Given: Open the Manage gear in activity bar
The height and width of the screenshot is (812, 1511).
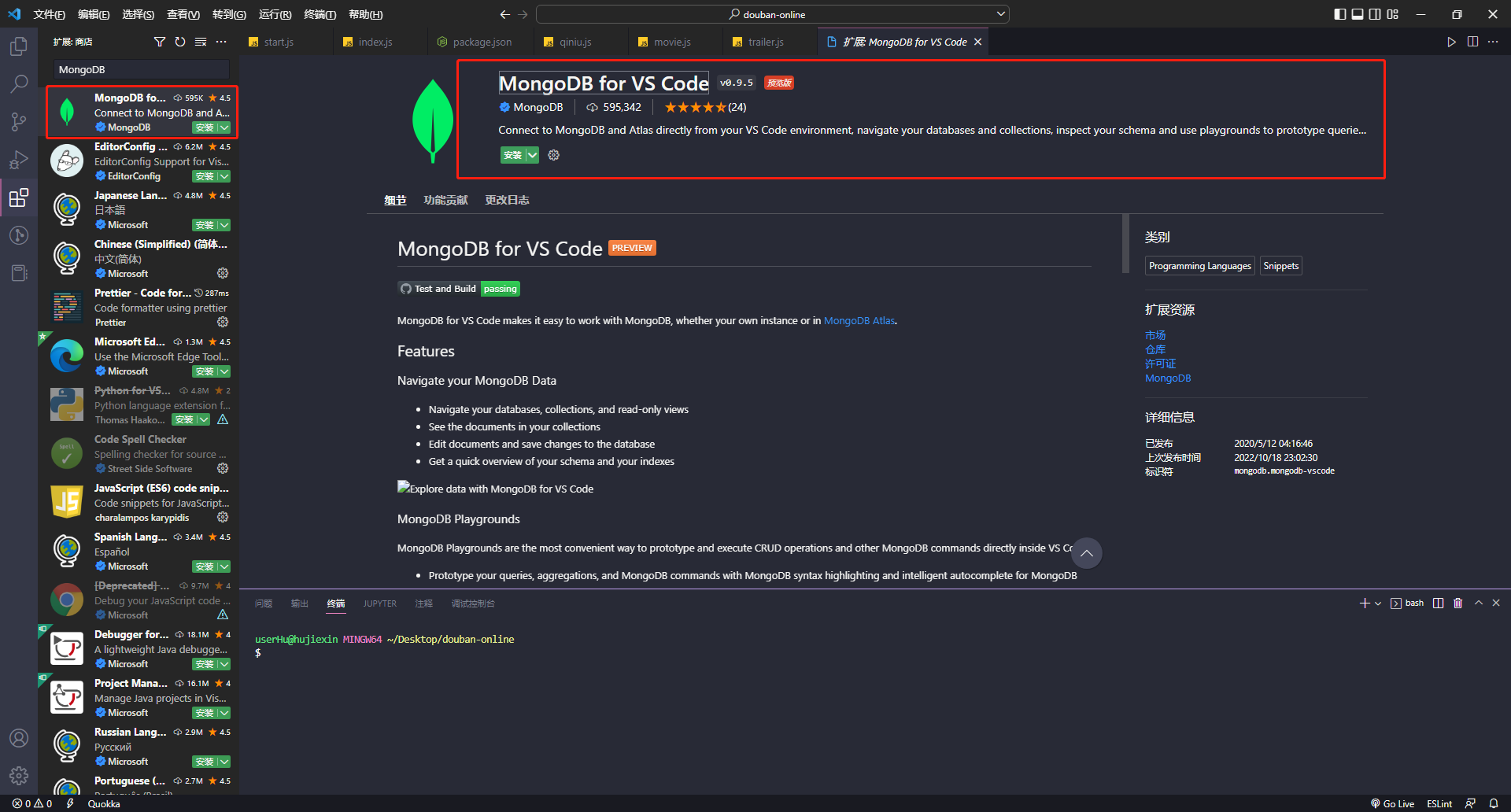Looking at the screenshot, I should [x=19, y=776].
